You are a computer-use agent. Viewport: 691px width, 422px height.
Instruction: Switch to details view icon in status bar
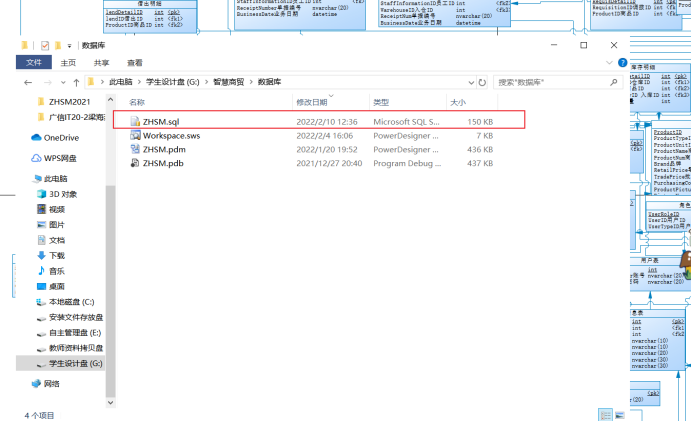click(x=606, y=415)
